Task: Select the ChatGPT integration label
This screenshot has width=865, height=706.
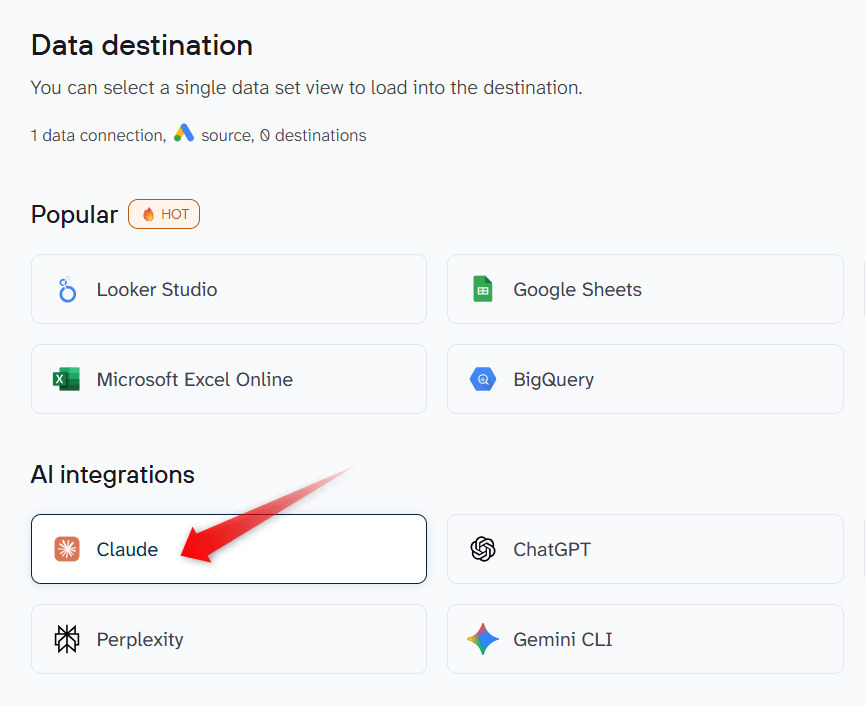Action: click(552, 549)
